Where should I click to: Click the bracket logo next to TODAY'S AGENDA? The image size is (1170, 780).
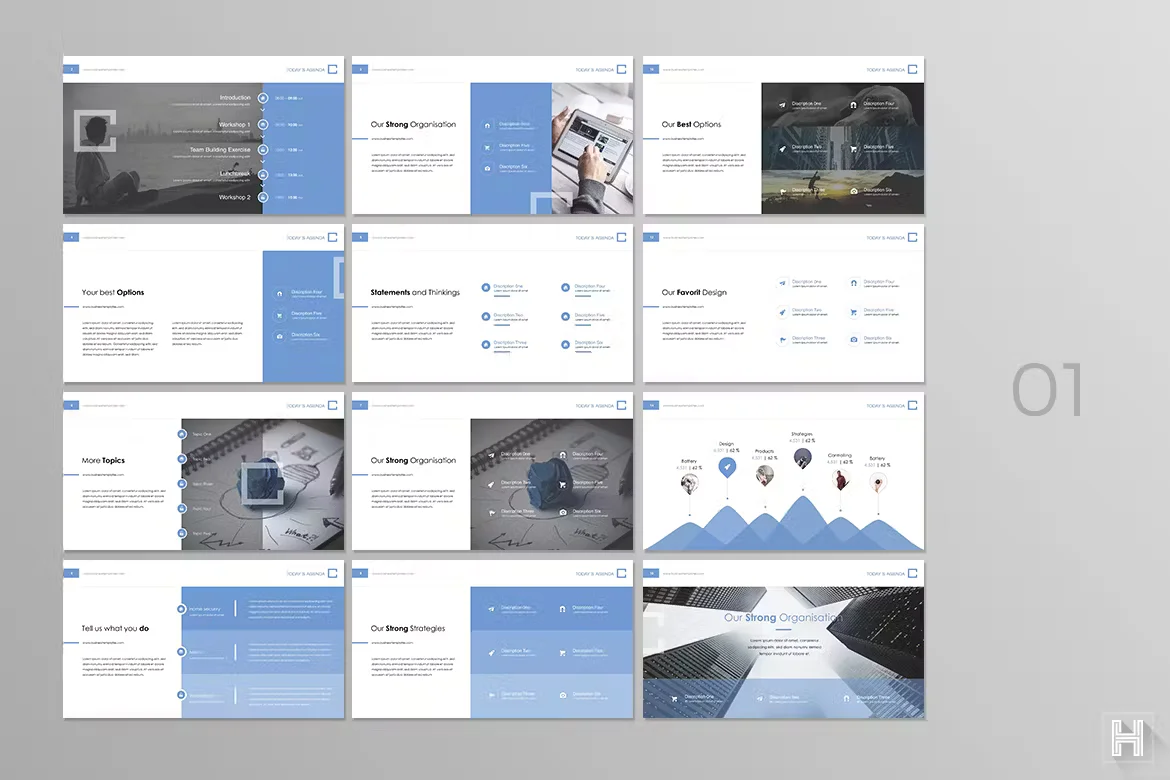pyautogui.click(x=332, y=69)
